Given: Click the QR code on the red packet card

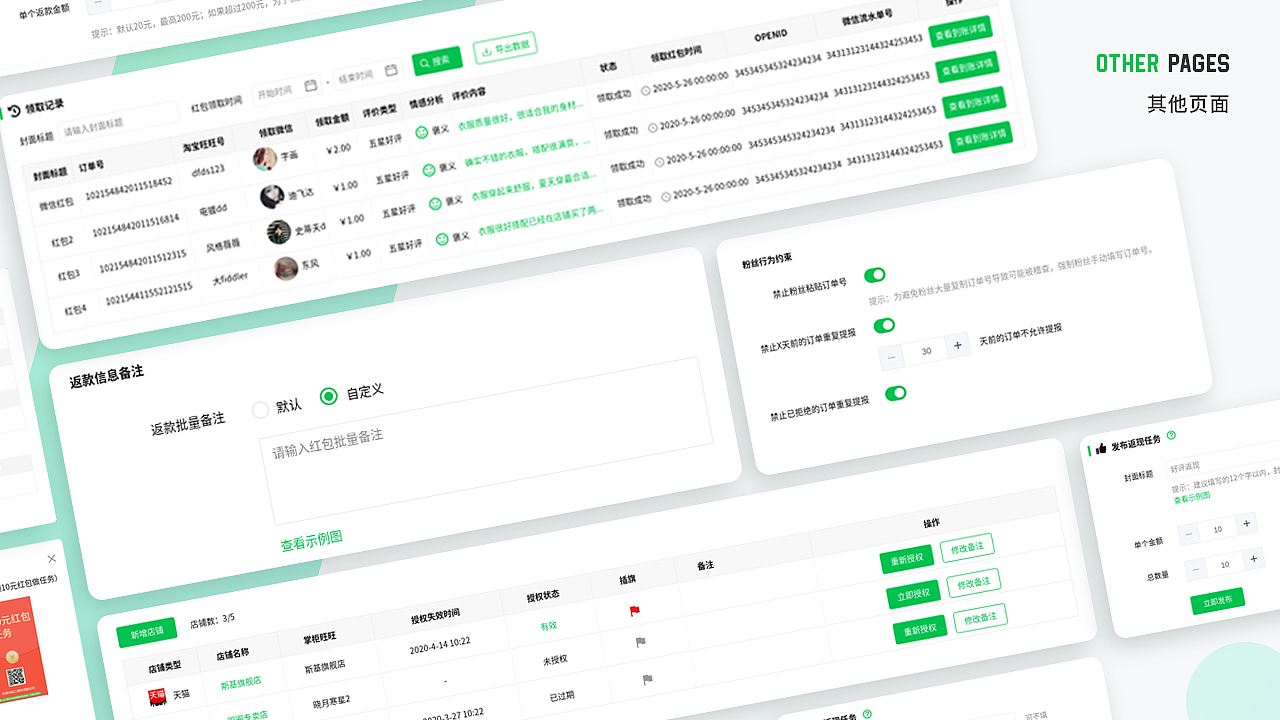Looking at the screenshot, I should coord(15,677).
